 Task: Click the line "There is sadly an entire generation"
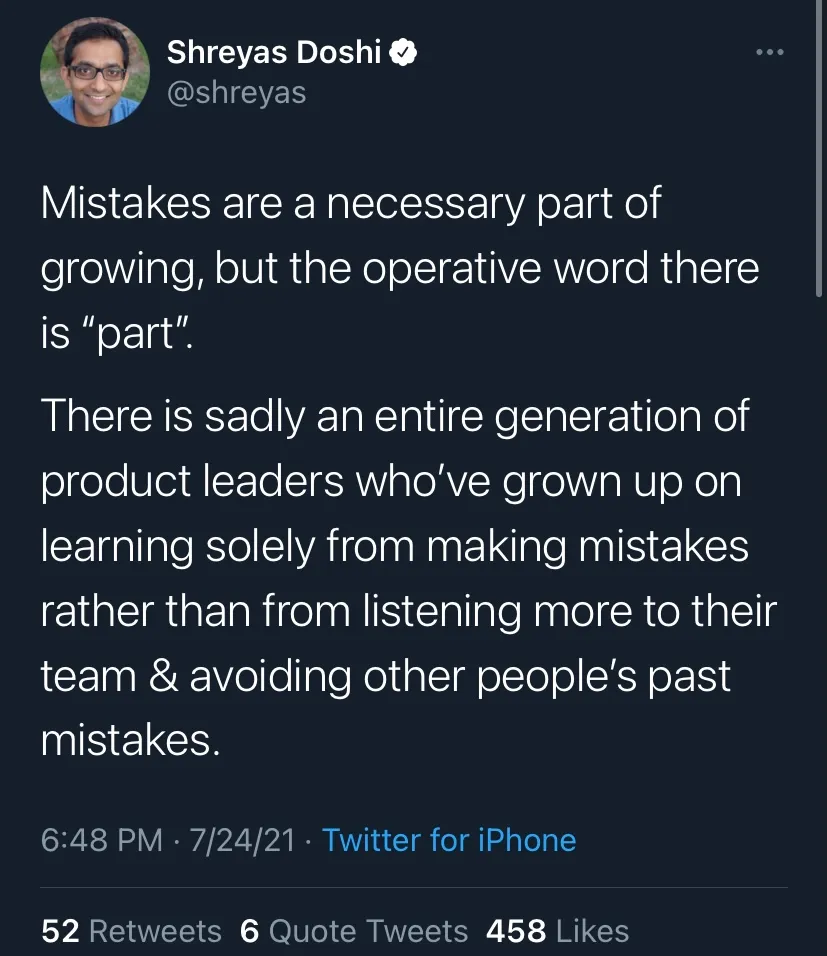[x=395, y=416]
